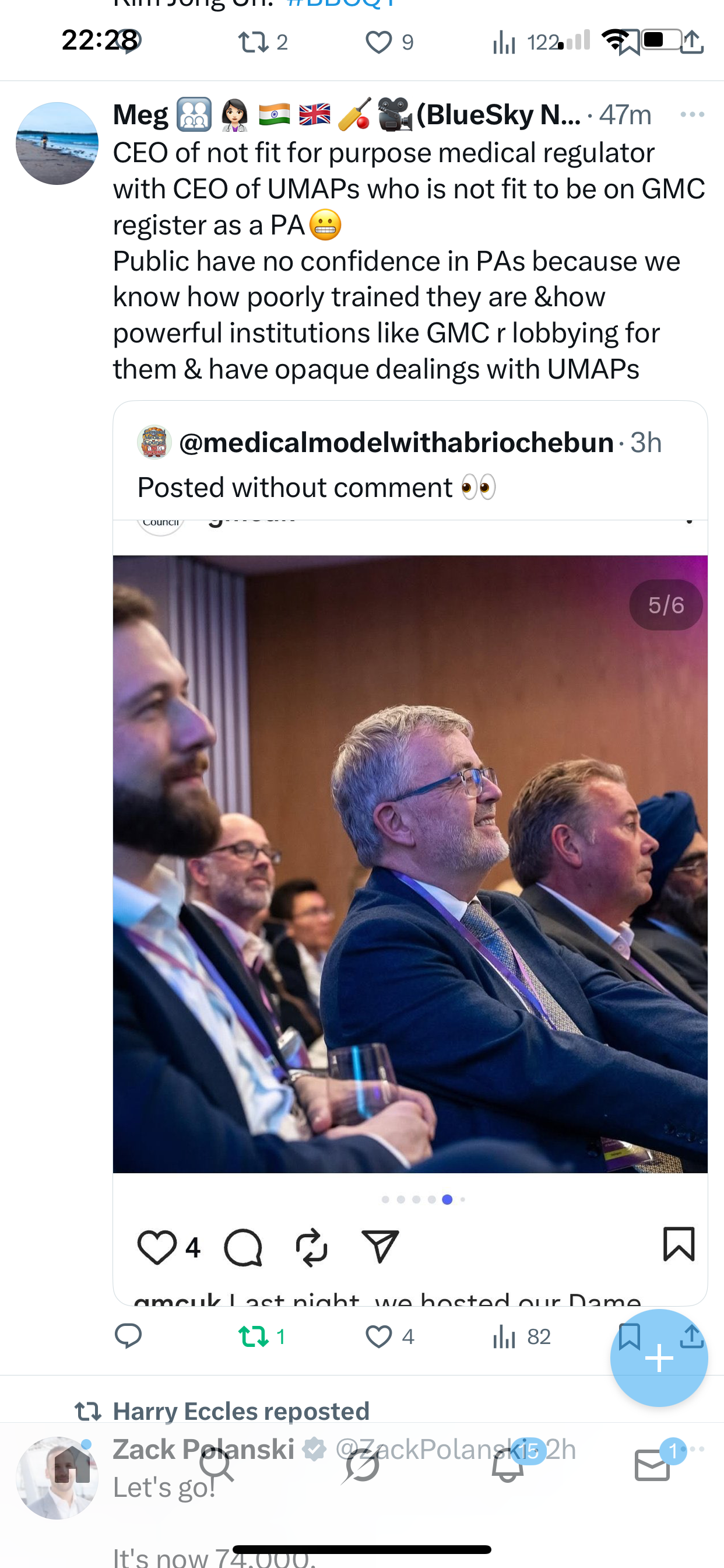The image size is (724, 1568).
Task: Open the Messages envelope tab
Action: point(652,1465)
